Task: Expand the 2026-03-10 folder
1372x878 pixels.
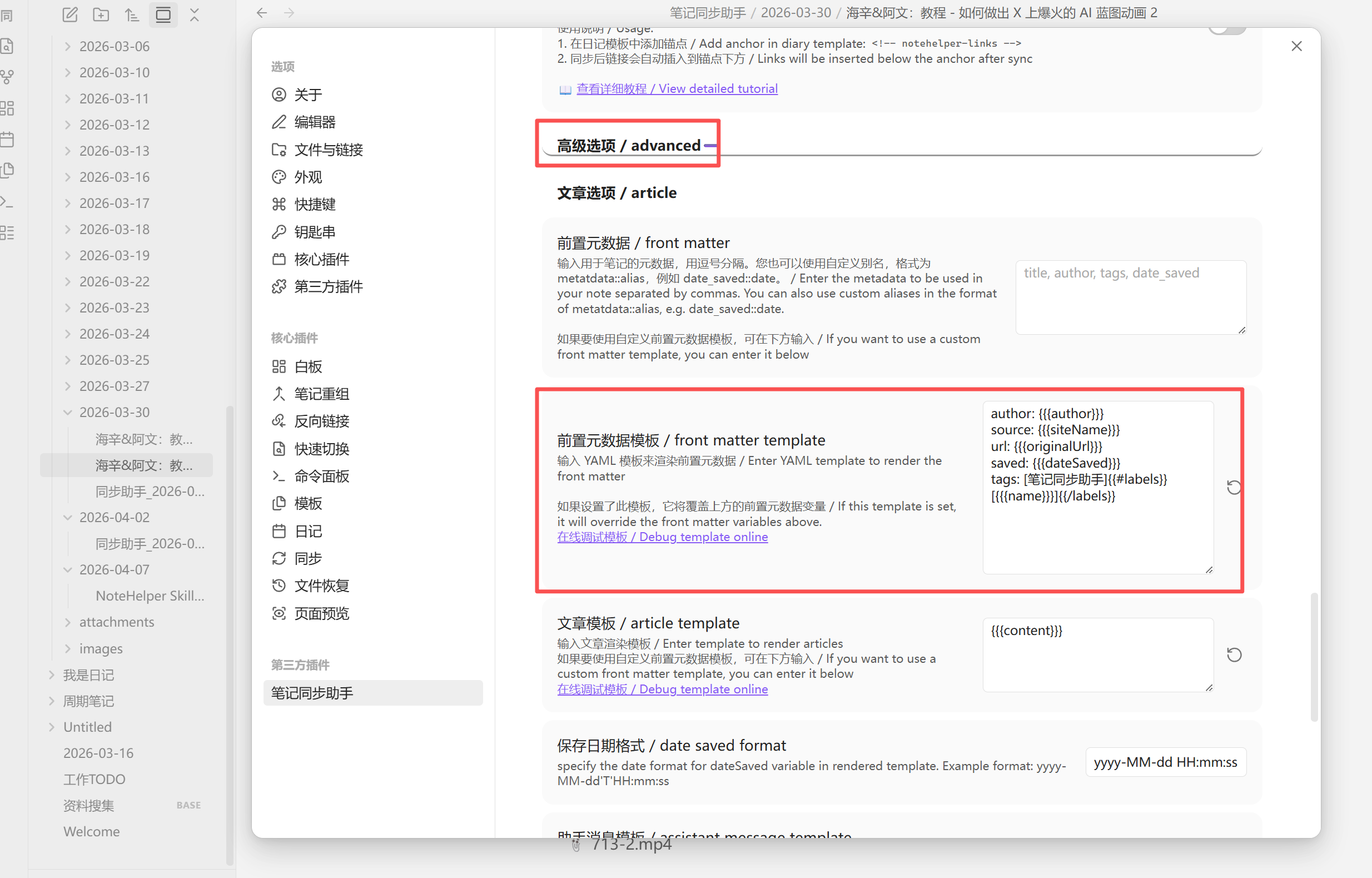Action: click(x=68, y=72)
